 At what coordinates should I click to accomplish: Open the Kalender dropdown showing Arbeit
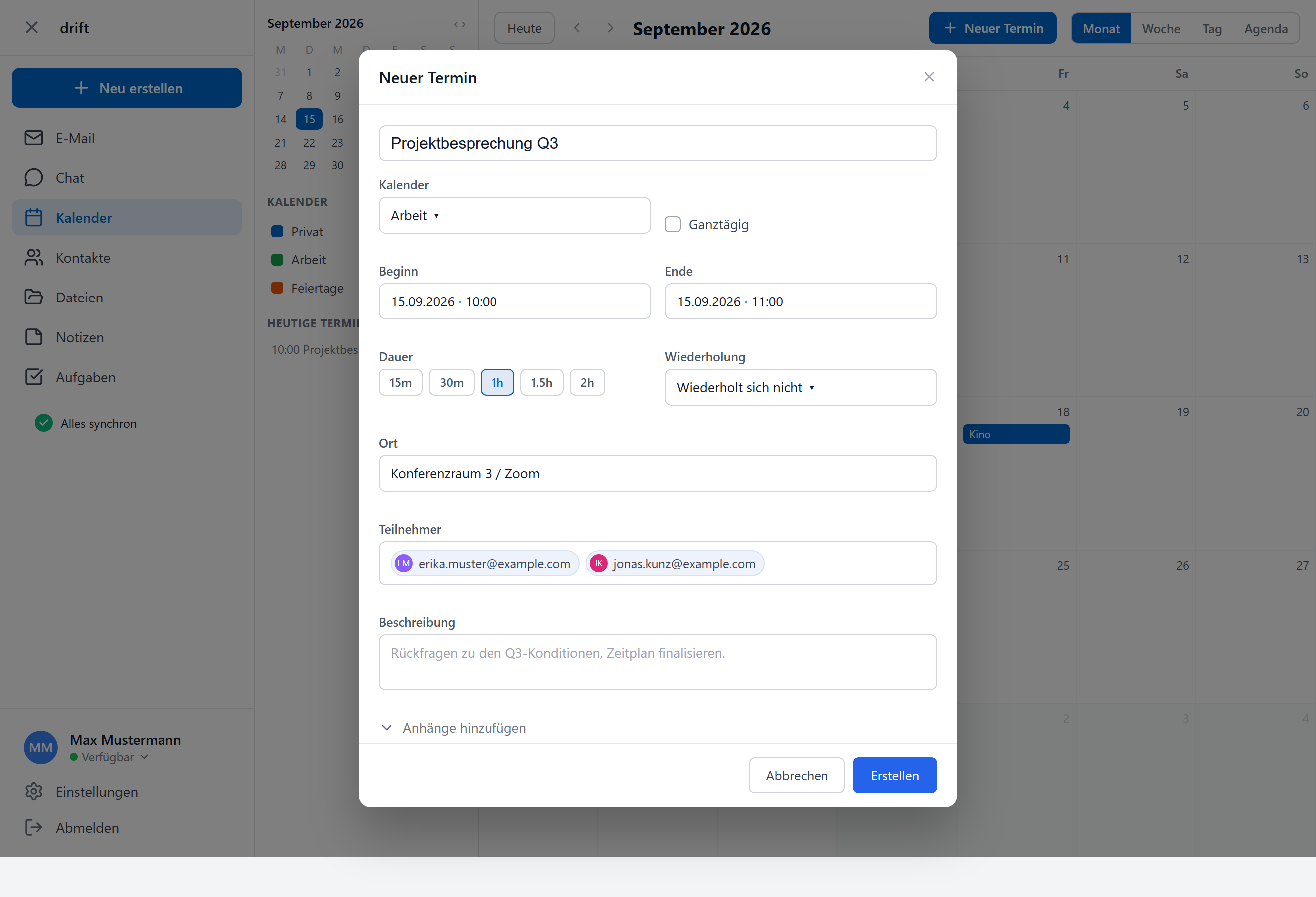pos(515,216)
